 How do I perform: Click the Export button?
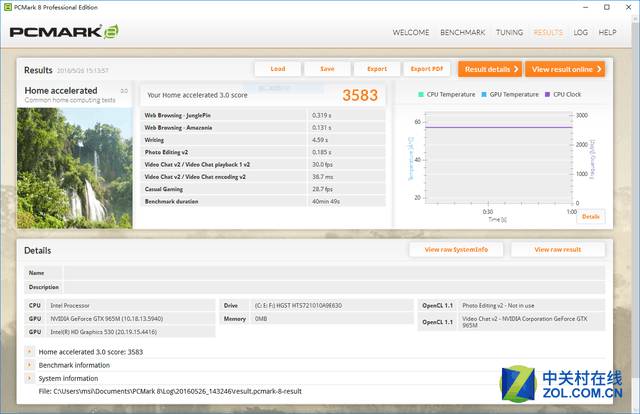pyautogui.click(x=377, y=69)
